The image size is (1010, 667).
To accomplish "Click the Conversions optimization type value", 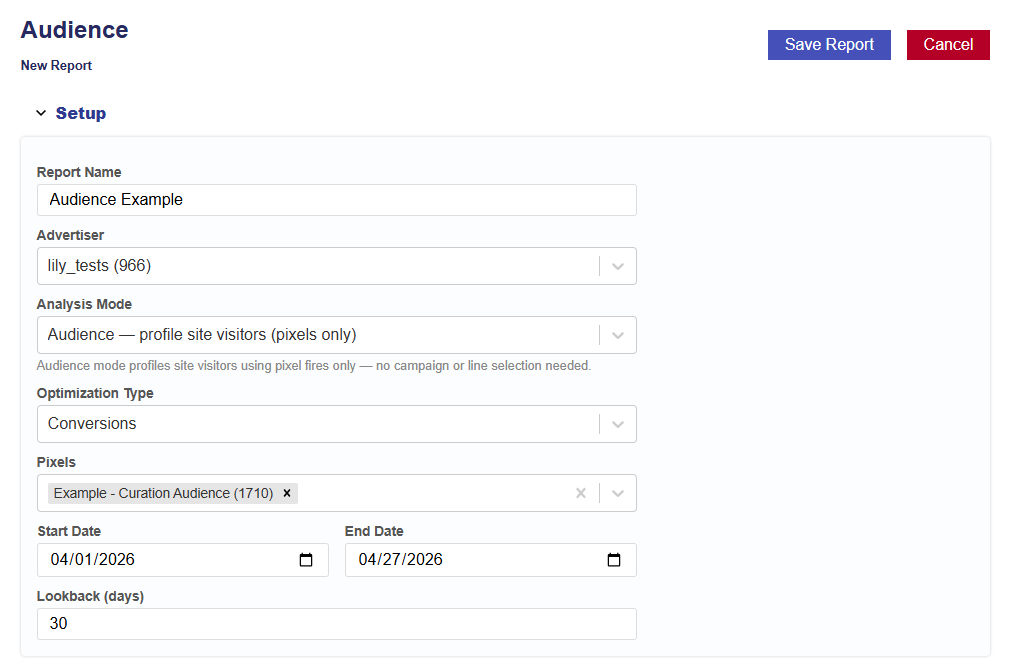I will 92,424.
